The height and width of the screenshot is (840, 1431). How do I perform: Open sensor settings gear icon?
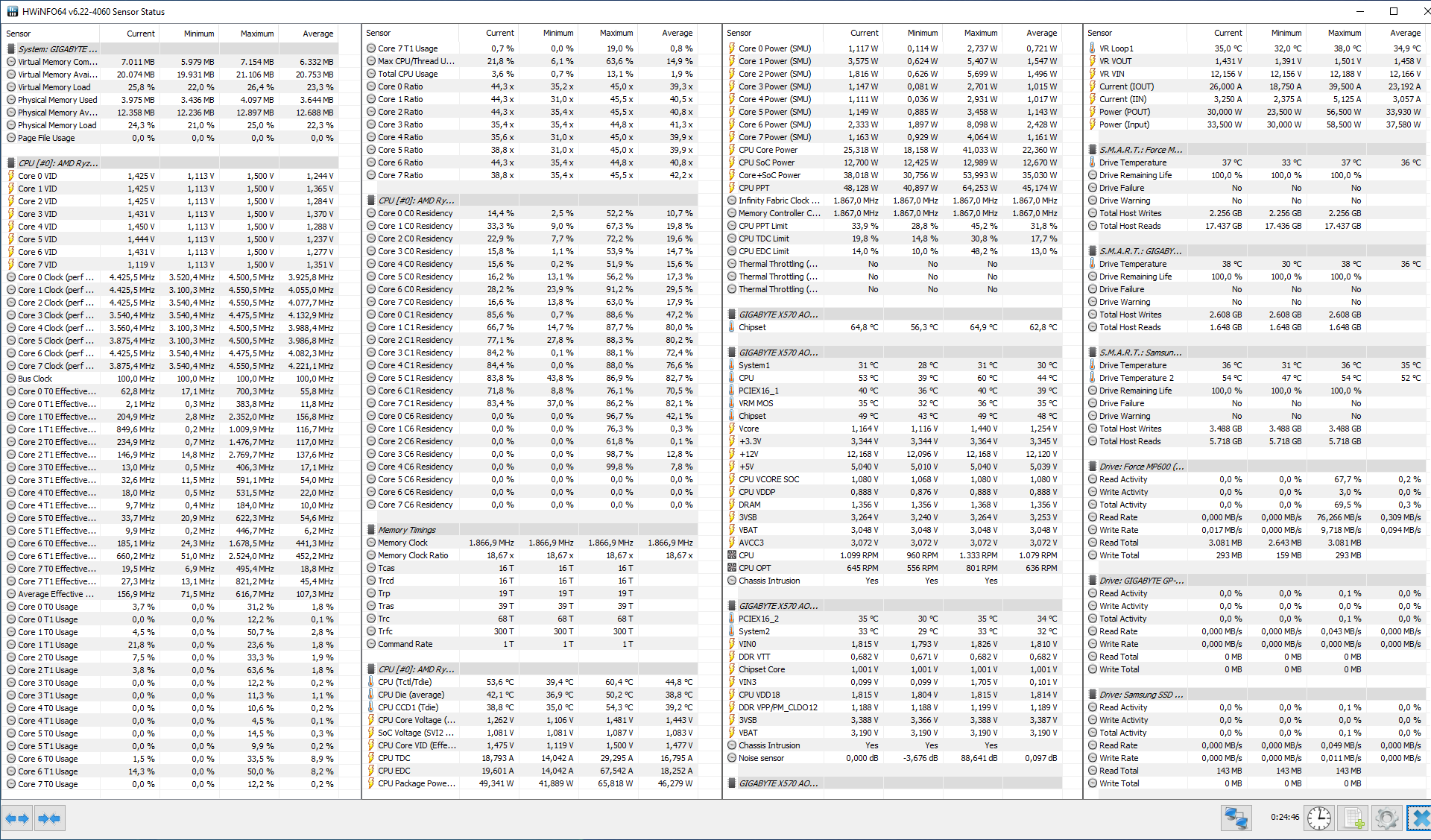[1386, 818]
